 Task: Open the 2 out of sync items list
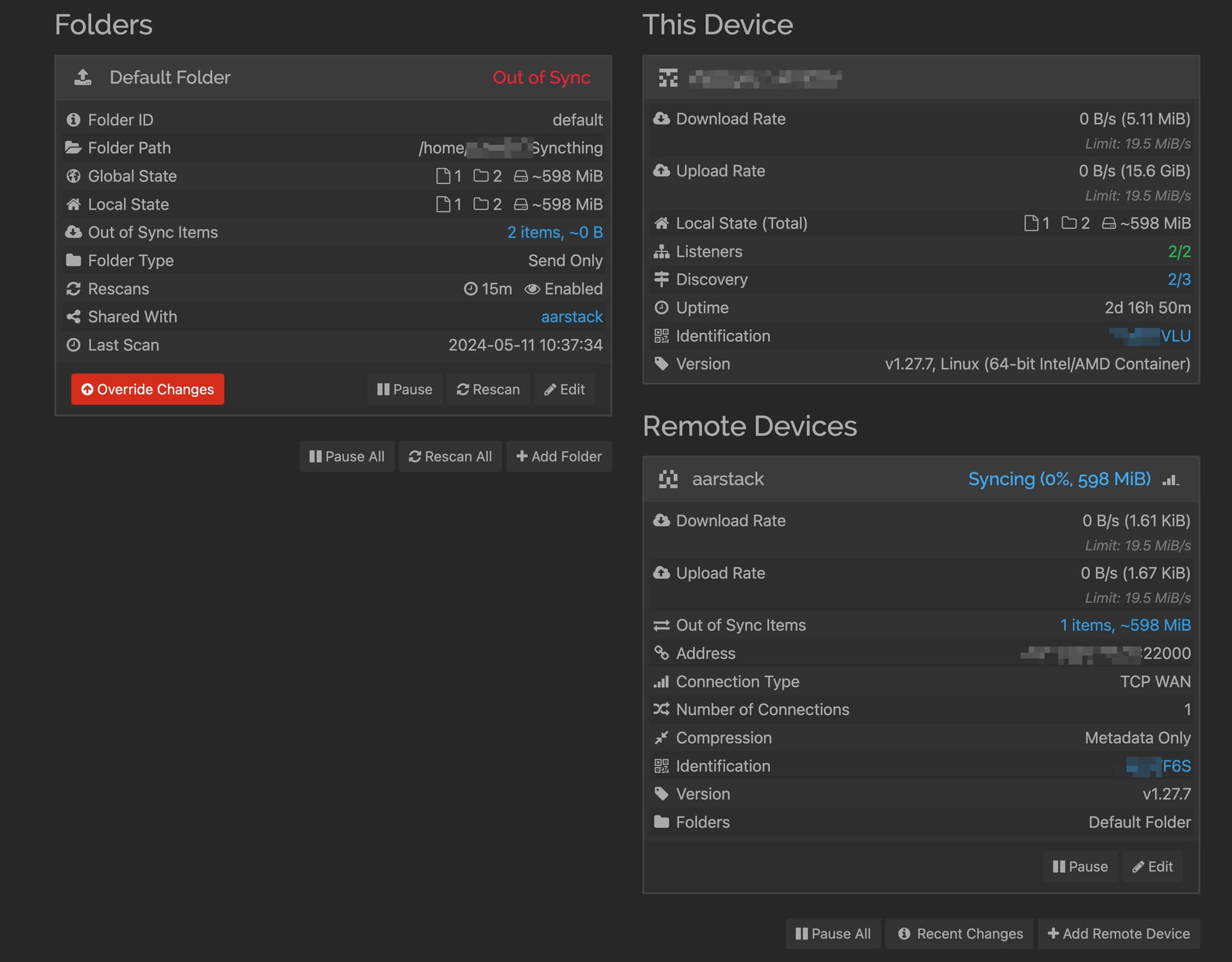[554, 232]
